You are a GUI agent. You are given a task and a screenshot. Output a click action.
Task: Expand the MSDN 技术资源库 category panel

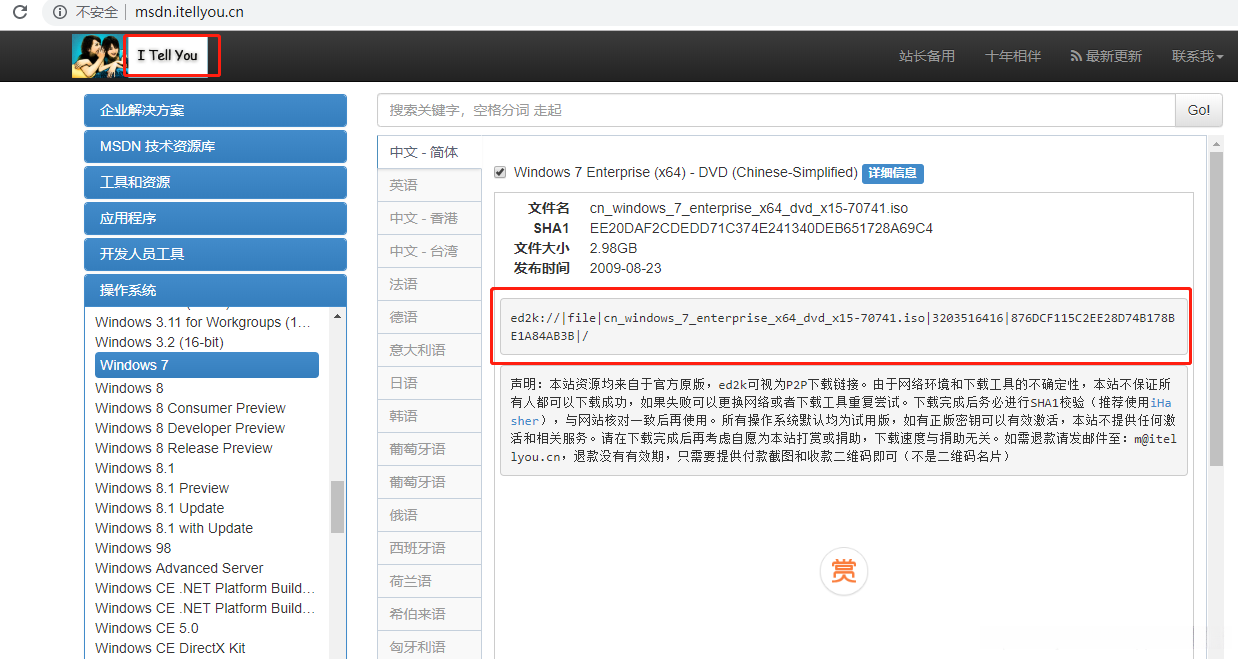pyautogui.click(x=215, y=146)
